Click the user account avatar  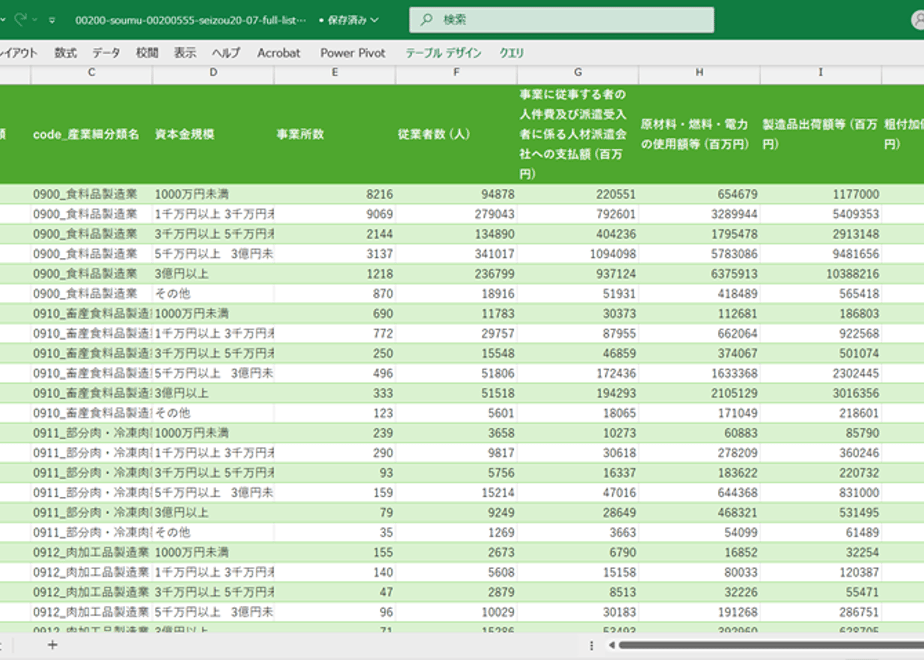click(x=918, y=19)
